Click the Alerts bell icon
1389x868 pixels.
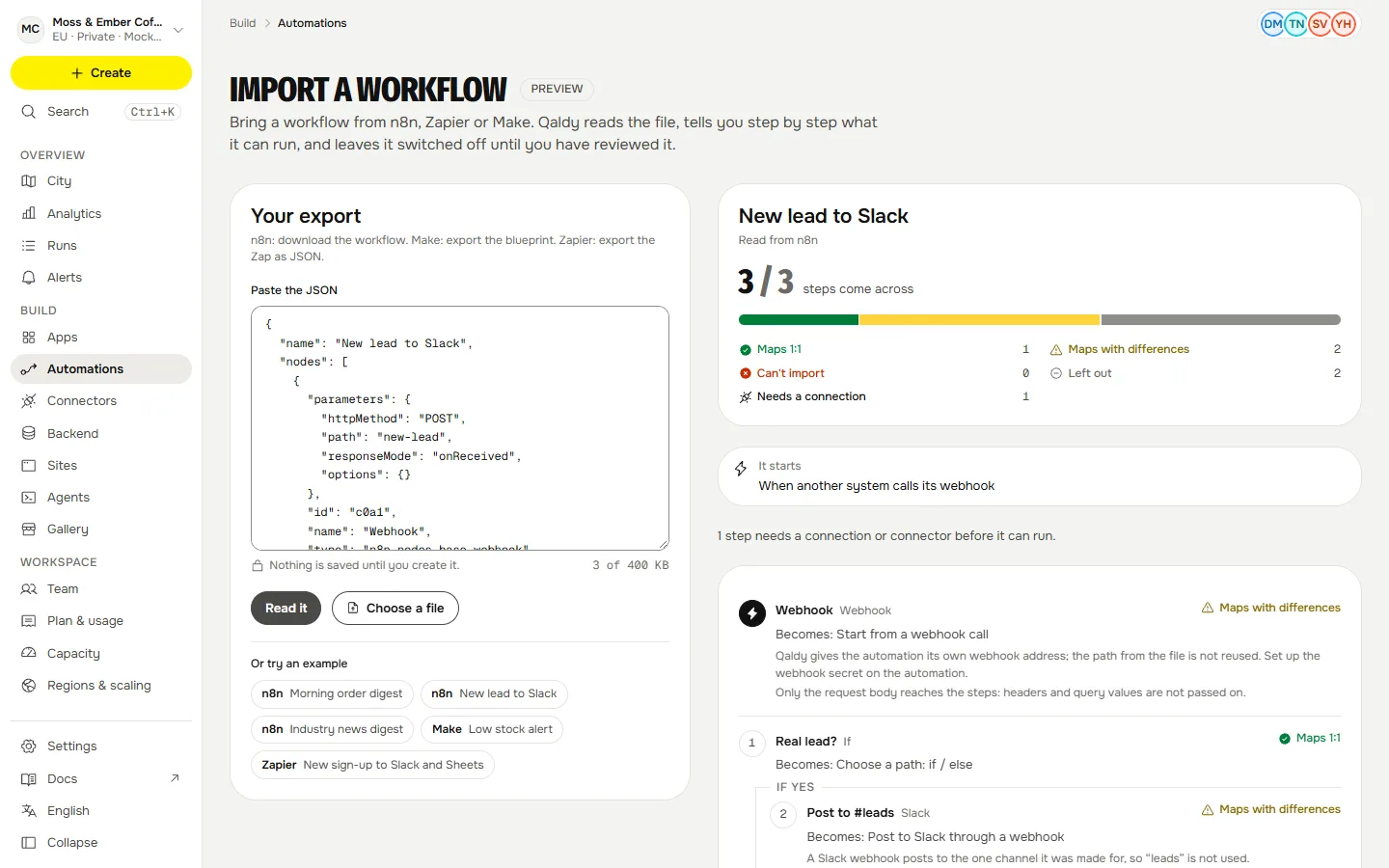[29, 278]
